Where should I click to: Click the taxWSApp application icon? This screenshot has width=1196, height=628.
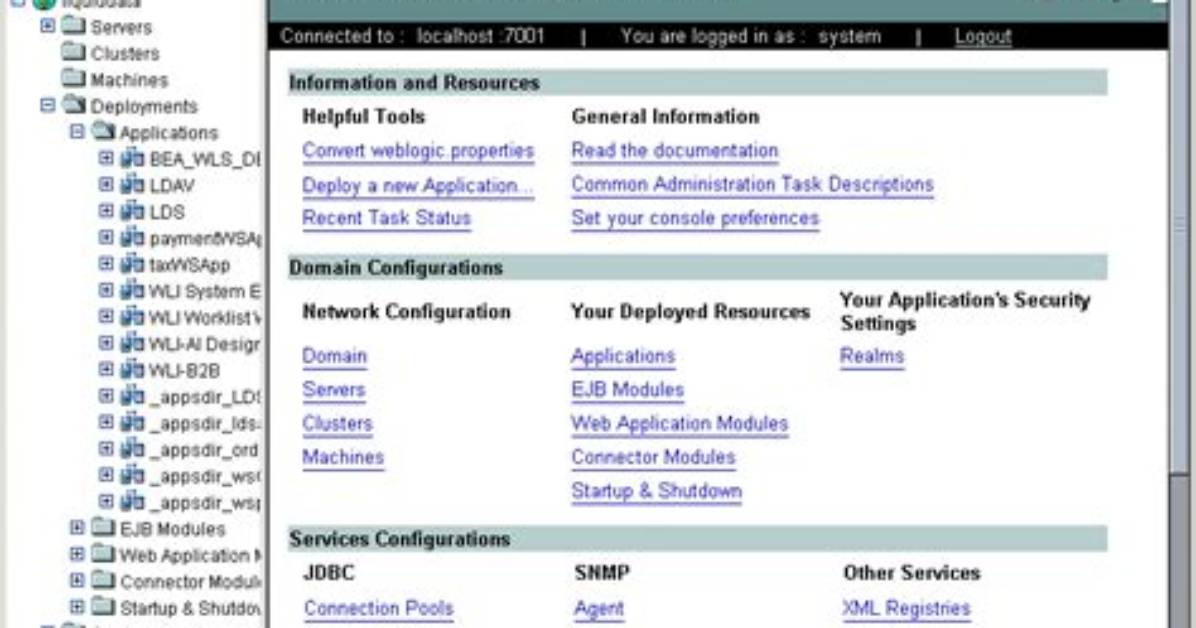(x=132, y=264)
